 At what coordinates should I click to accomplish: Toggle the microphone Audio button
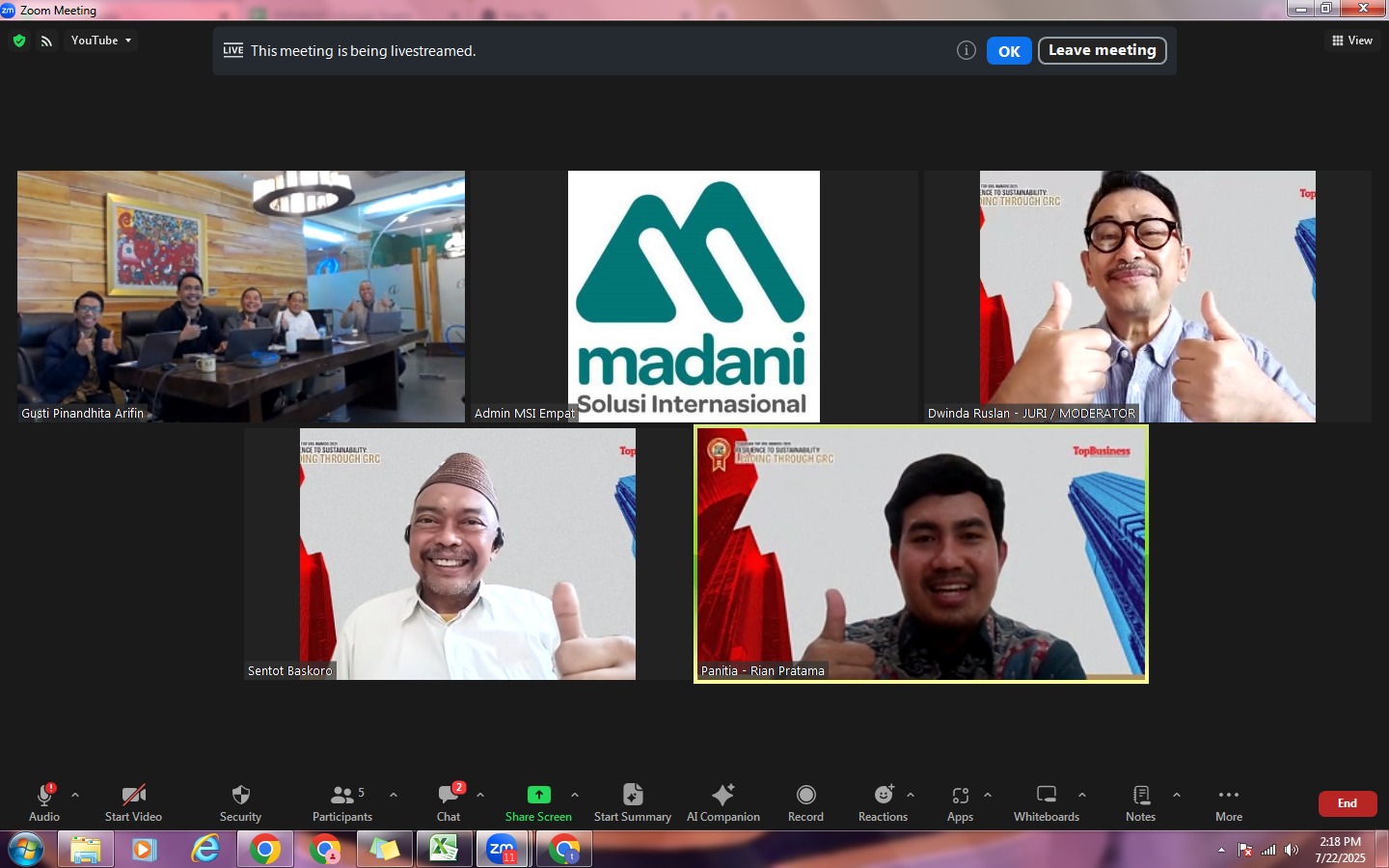coord(44,802)
